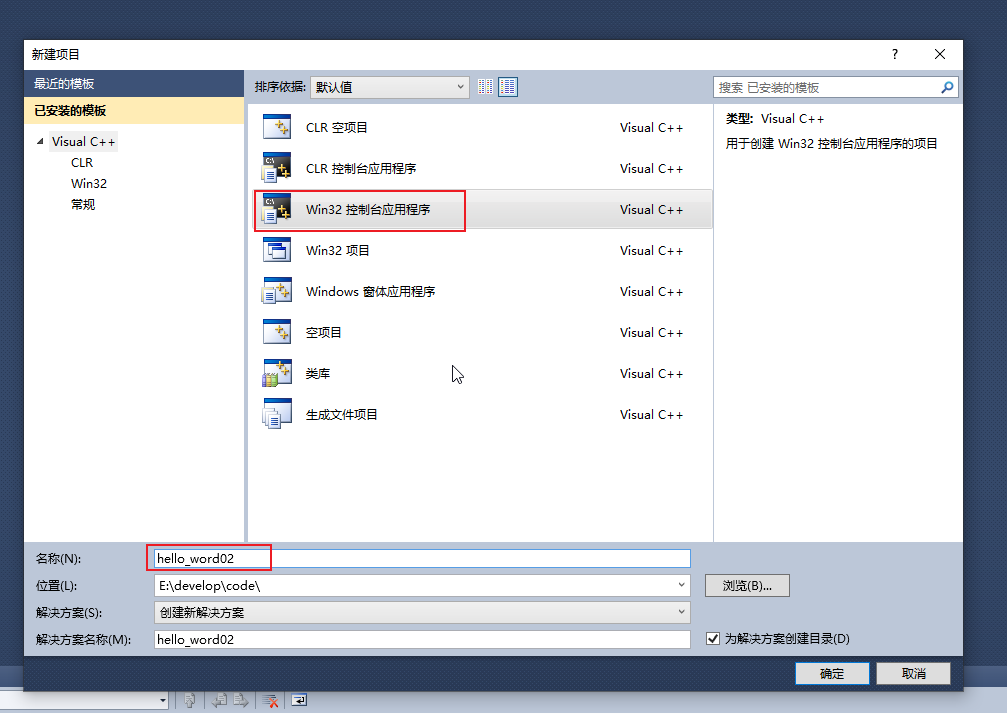The image size is (1007, 716).
Task: Select Win32 category in template tree
Action: tap(89, 183)
